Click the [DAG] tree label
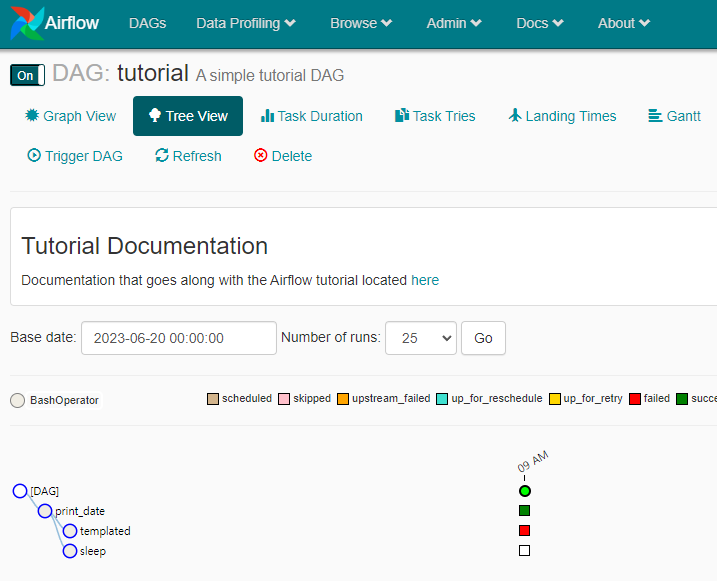This screenshot has width=717, height=581. click(x=45, y=491)
